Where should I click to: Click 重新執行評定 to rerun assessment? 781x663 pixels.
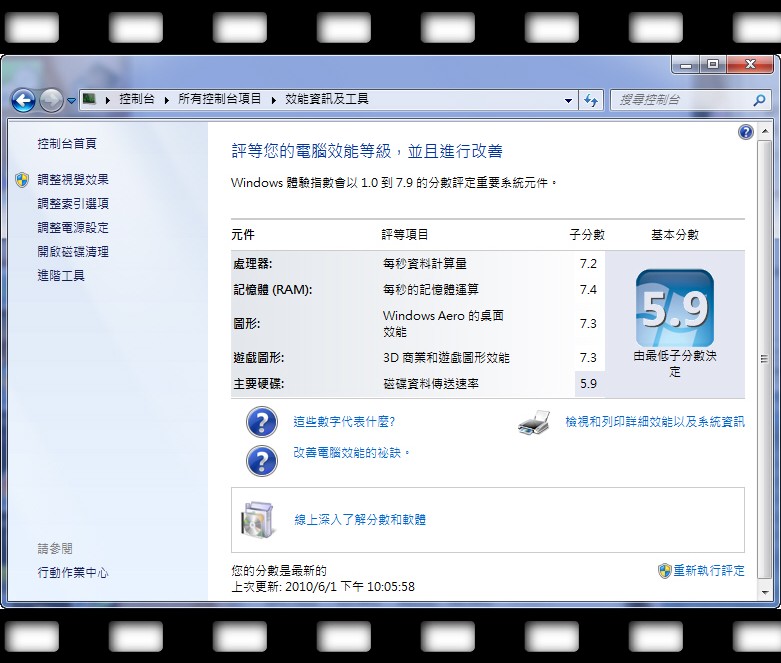709,570
